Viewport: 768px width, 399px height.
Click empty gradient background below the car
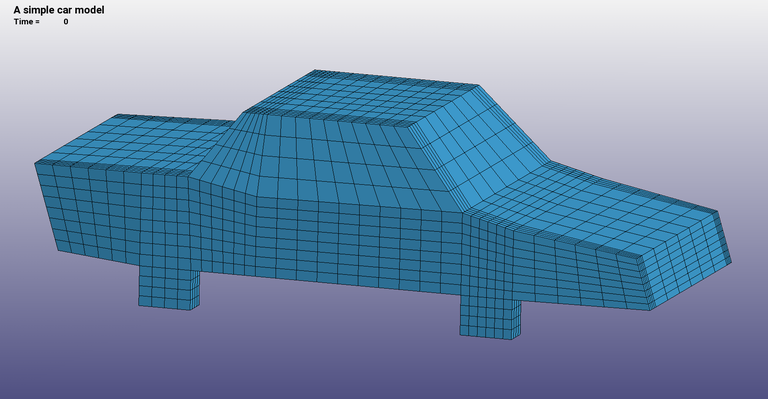343,357
